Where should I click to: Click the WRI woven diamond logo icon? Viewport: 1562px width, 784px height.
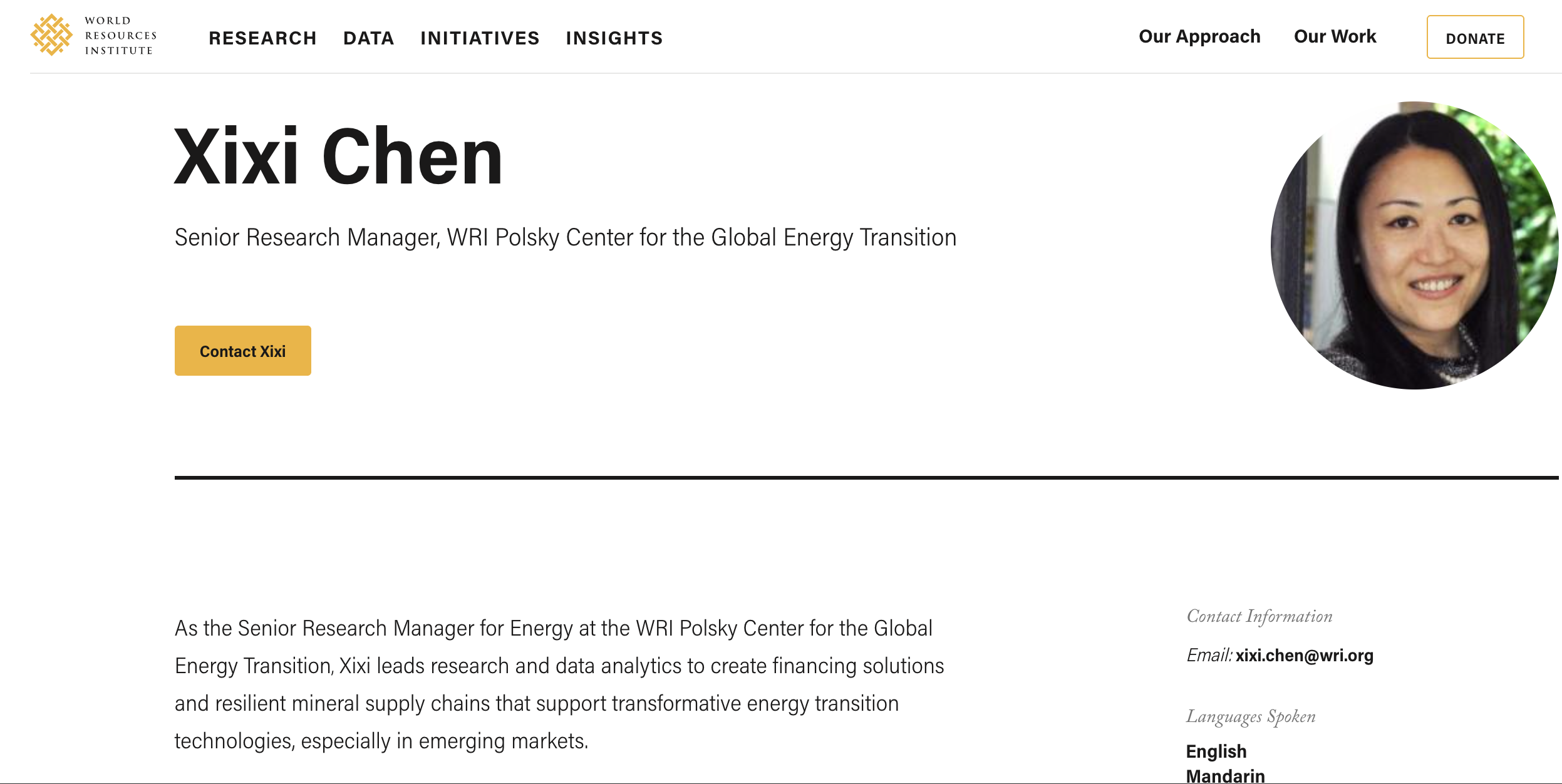tap(51, 35)
